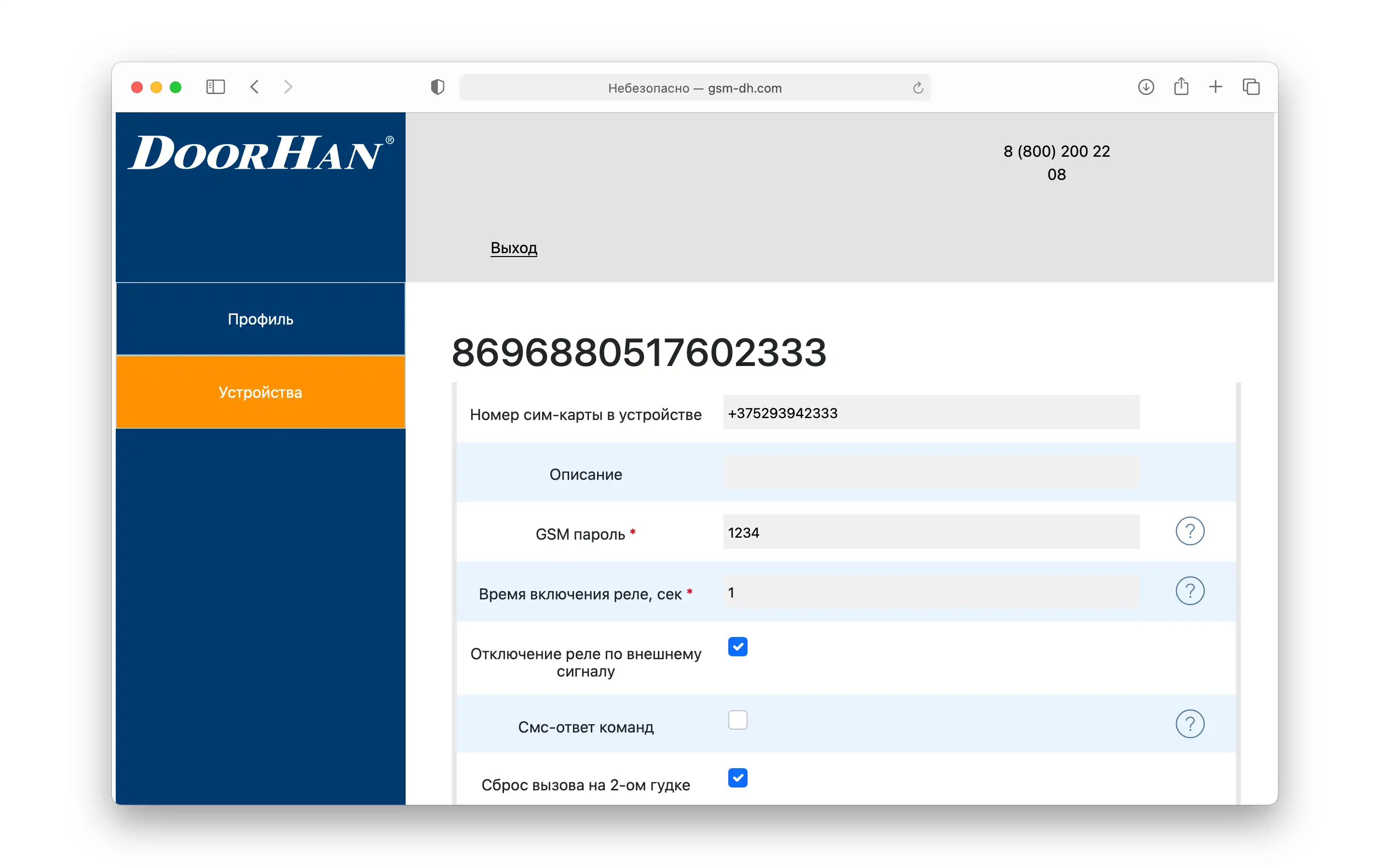Click the gsm-dh.com address bar

pos(694,88)
